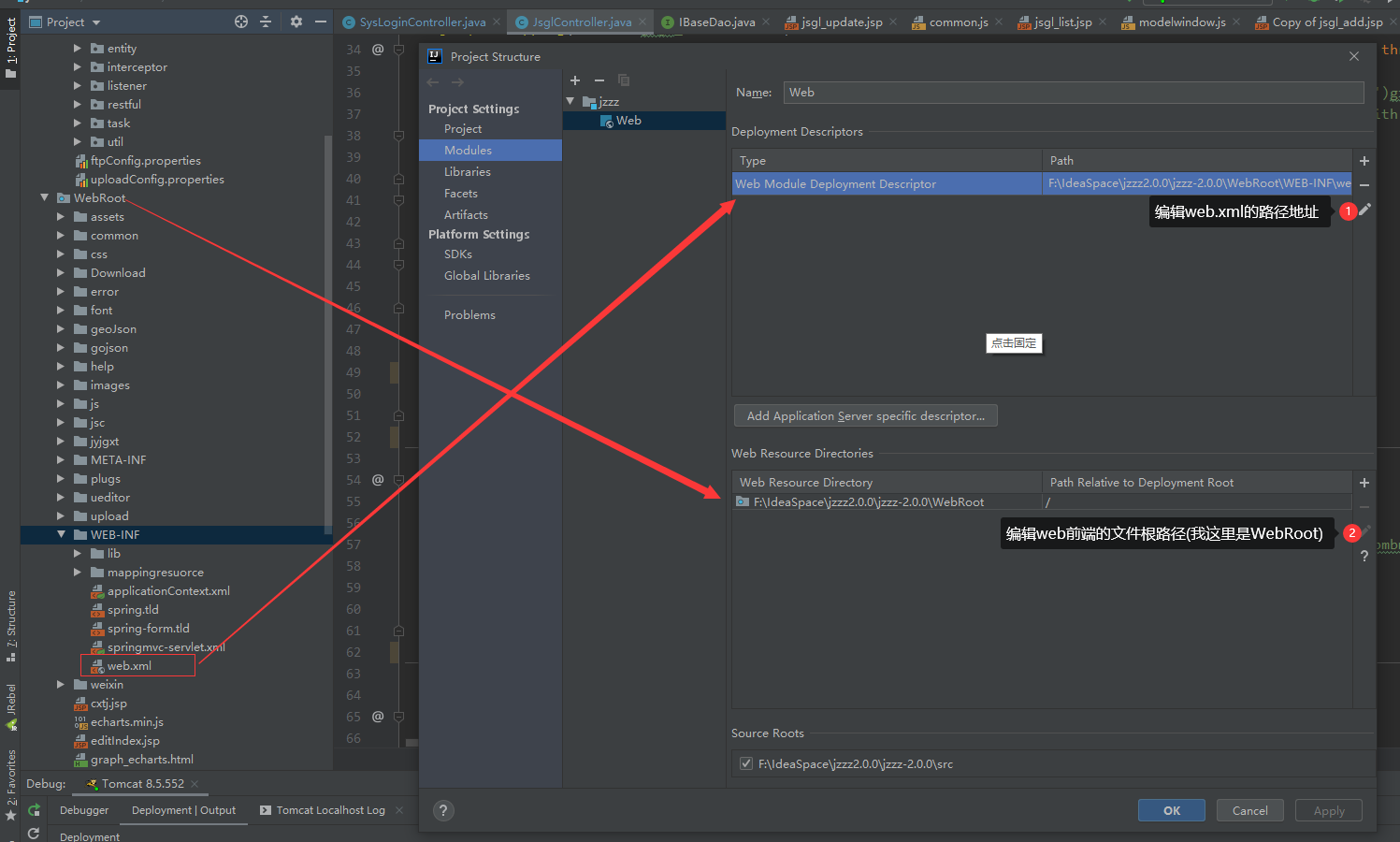Click the locate/scroll-from-source target icon in Project panel
This screenshot has width=1400, height=842.
click(x=241, y=22)
